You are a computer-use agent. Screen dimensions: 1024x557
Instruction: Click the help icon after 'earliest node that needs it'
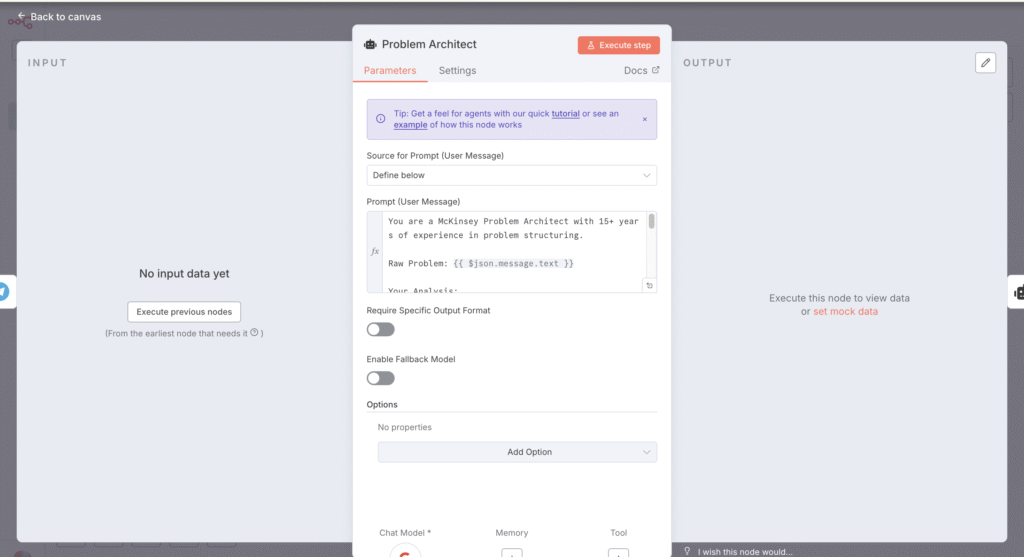click(x=254, y=333)
